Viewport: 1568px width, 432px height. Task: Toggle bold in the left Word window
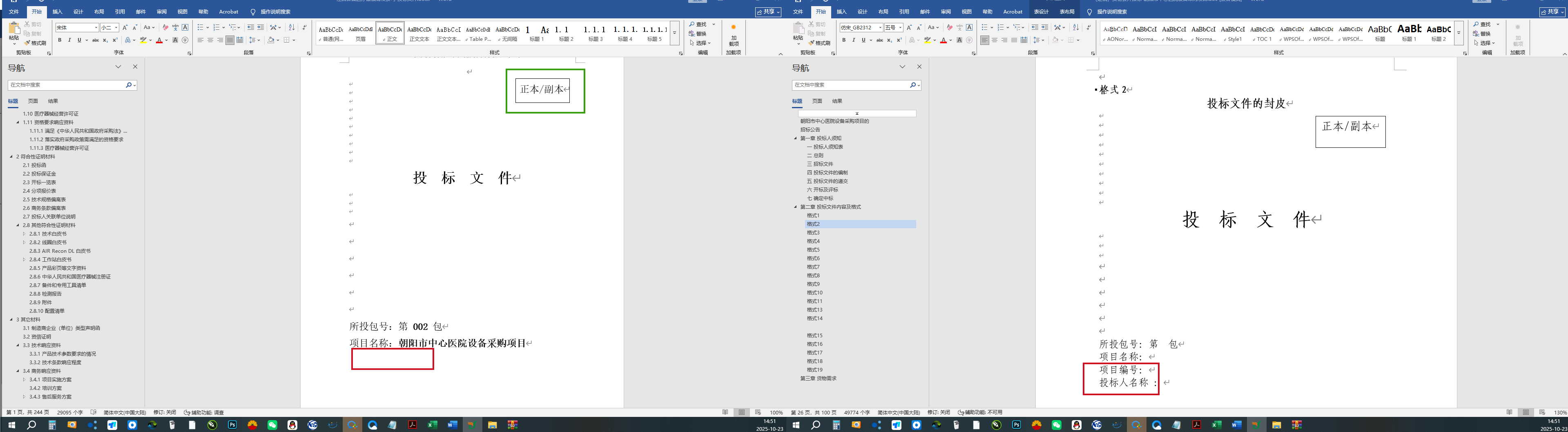point(60,40)
